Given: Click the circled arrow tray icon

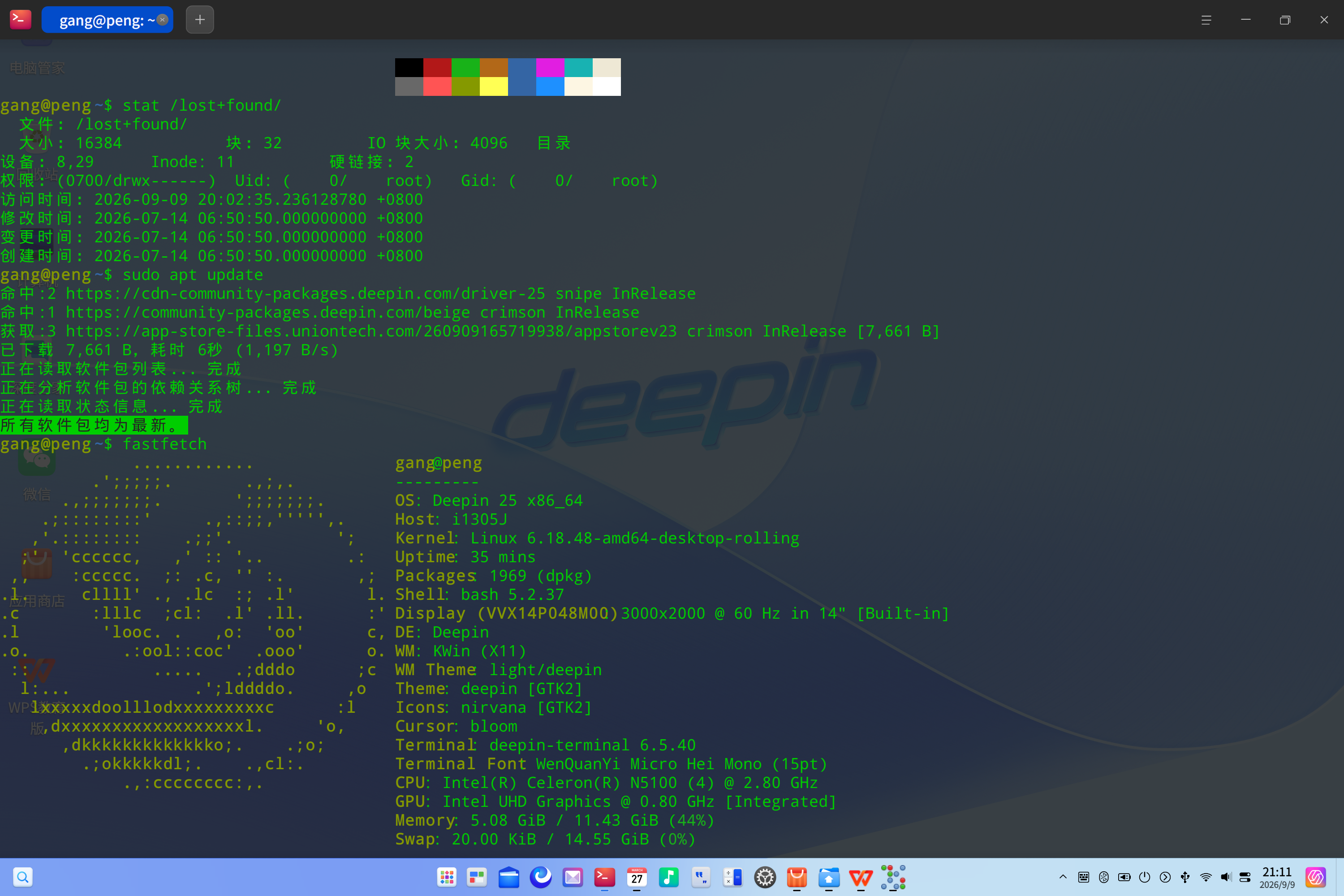Looking at the screenshot, I should pyautogui.click(x=1165, y=877).
